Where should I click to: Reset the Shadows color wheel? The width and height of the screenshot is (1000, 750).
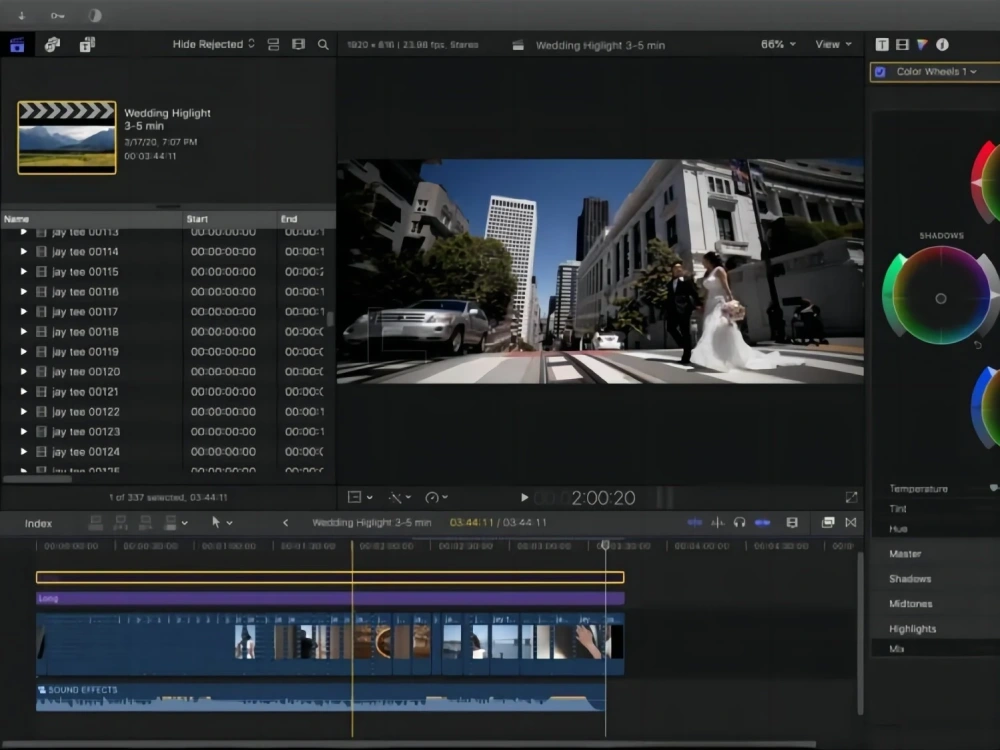(x=978, y=345)
